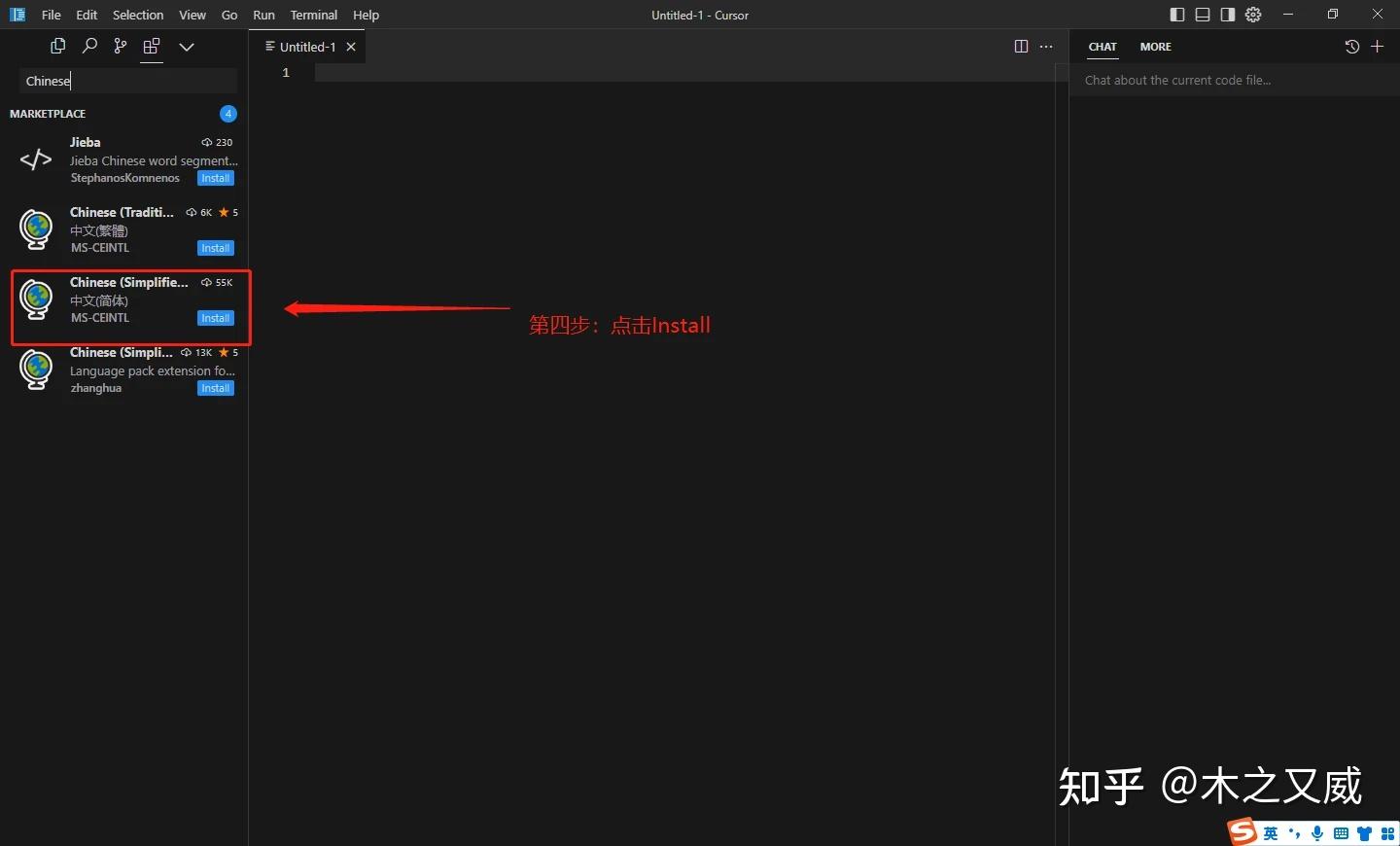Open Sogou toolbox grid icon
The image size is (1400, 846).
pos(1388,833)
